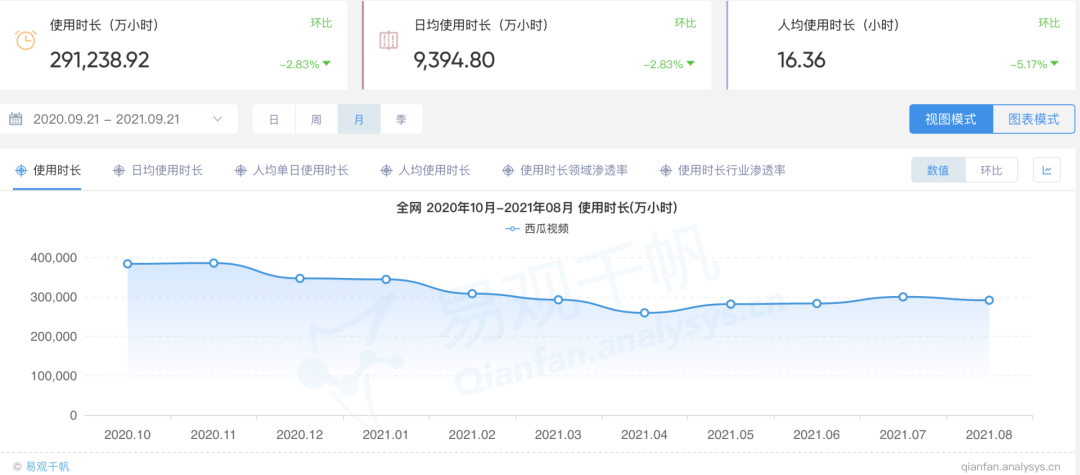
Task: Select the 日 granularity option
Action: tap(273, 119)
